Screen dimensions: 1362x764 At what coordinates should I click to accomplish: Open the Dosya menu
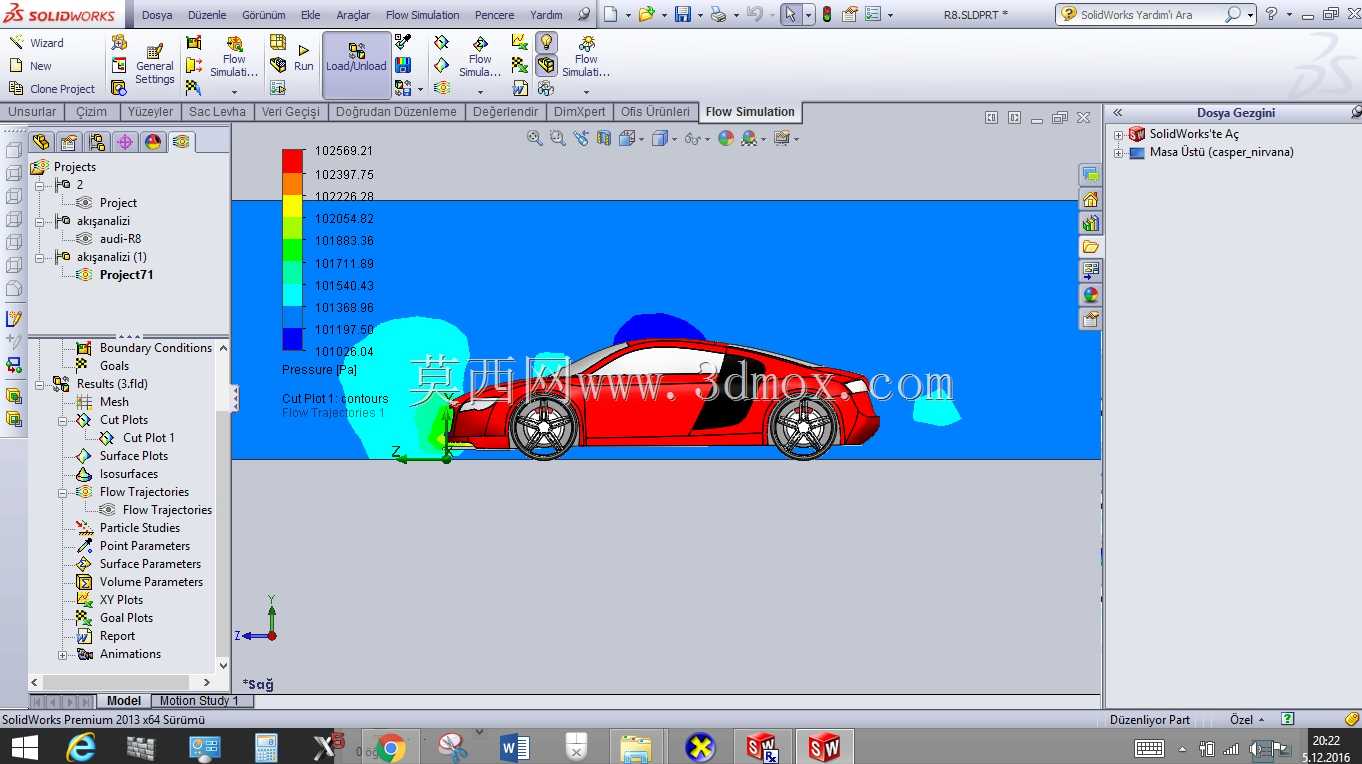click(156, 15)
